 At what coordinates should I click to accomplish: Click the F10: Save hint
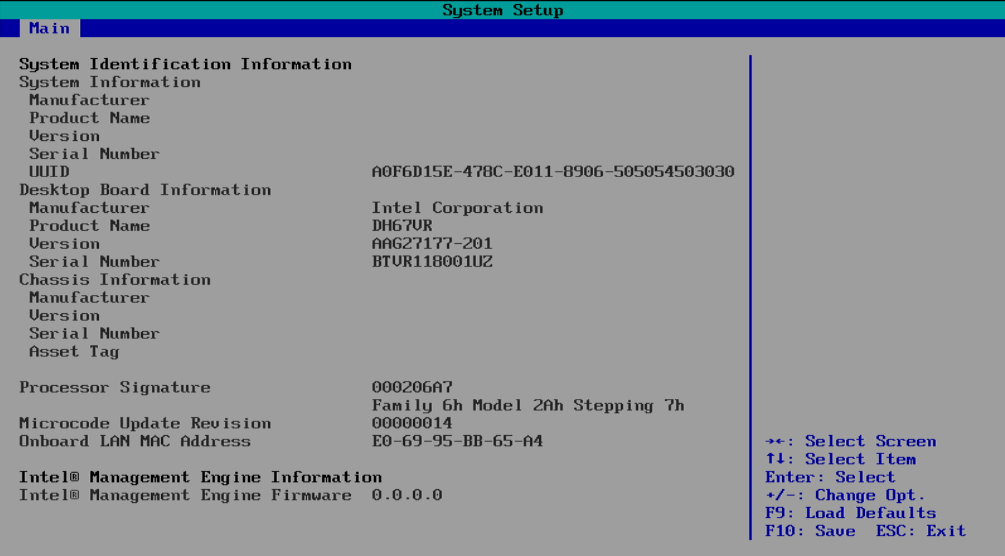pyautogui.click(x=810, y=531)
